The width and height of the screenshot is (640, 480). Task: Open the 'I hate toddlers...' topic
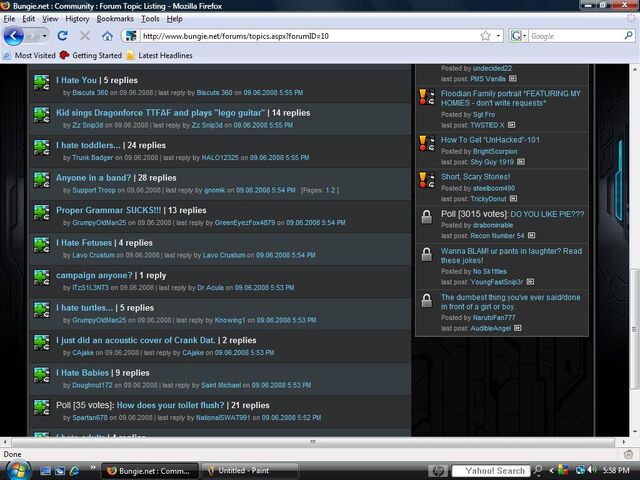click(88, 145)
